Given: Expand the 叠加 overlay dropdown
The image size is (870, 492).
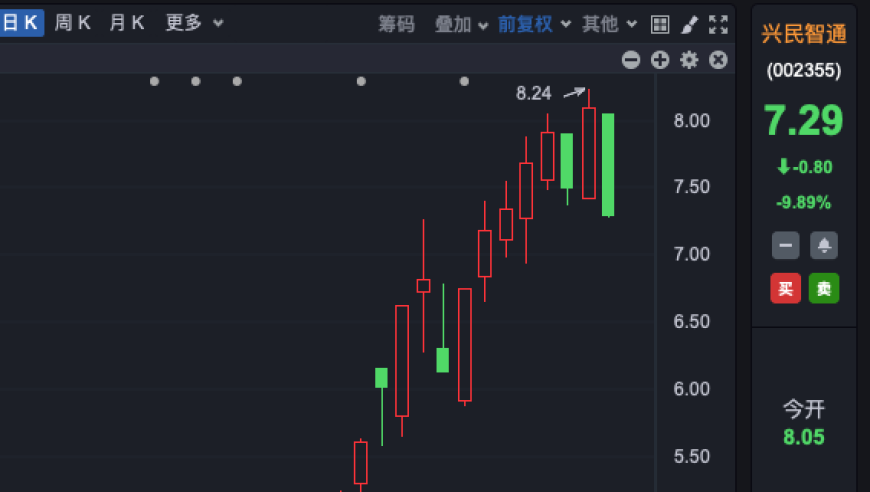Looking at the screenshot, I should [461, 24].
